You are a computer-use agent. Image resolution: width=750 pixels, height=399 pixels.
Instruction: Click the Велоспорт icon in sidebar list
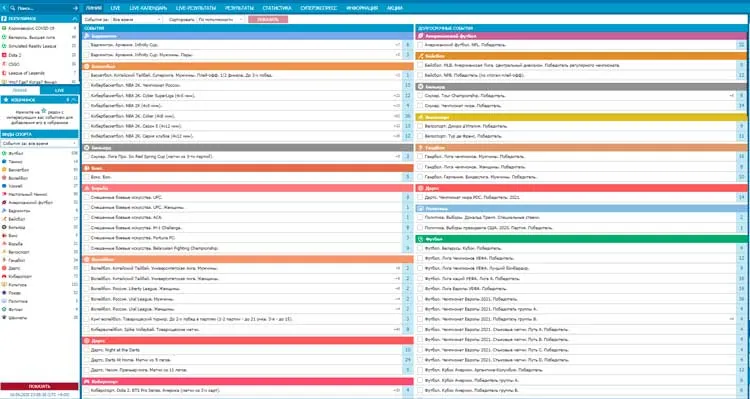click(4, 252)
